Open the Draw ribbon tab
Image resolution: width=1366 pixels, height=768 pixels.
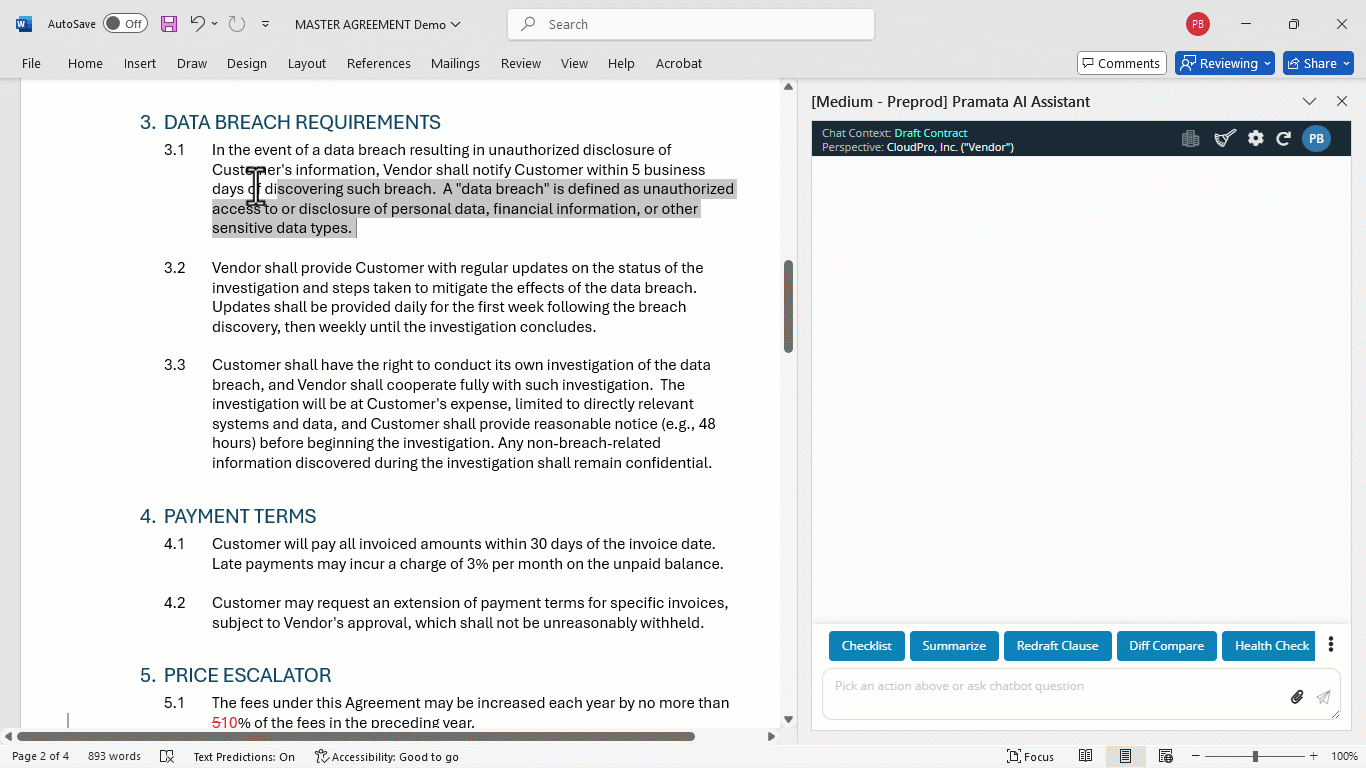coord(192,63)
